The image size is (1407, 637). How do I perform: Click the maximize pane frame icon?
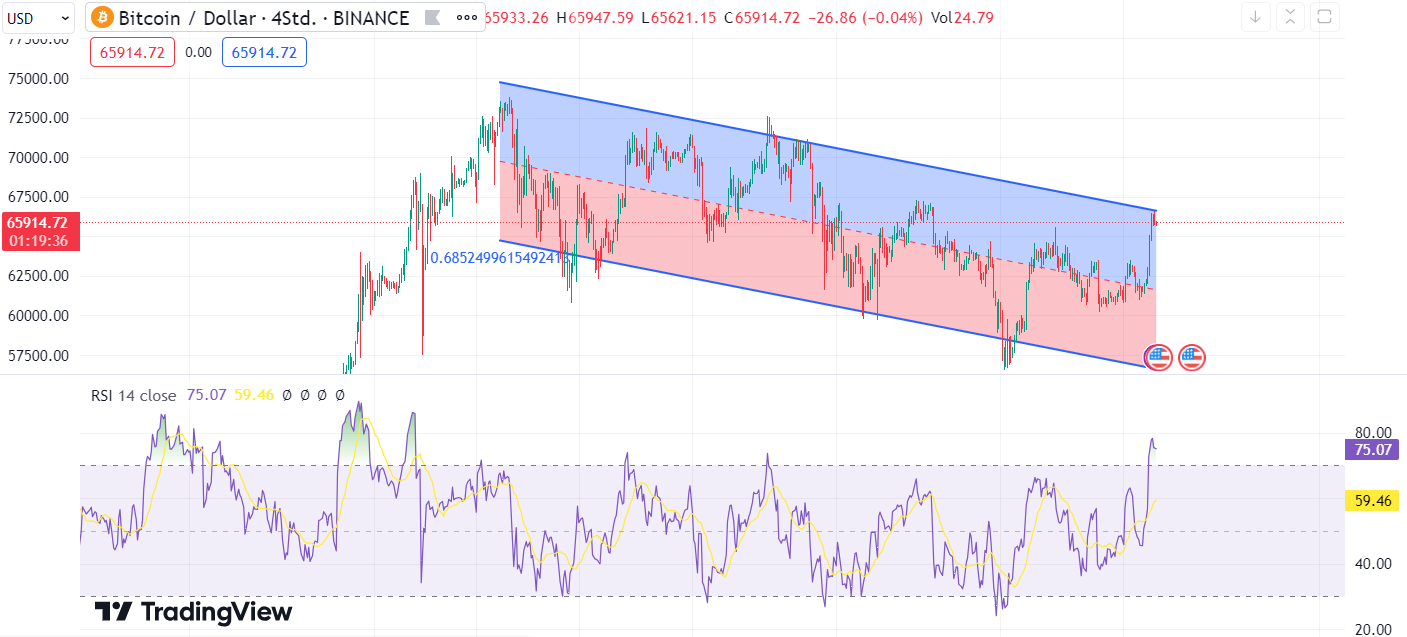(1324, 17)
